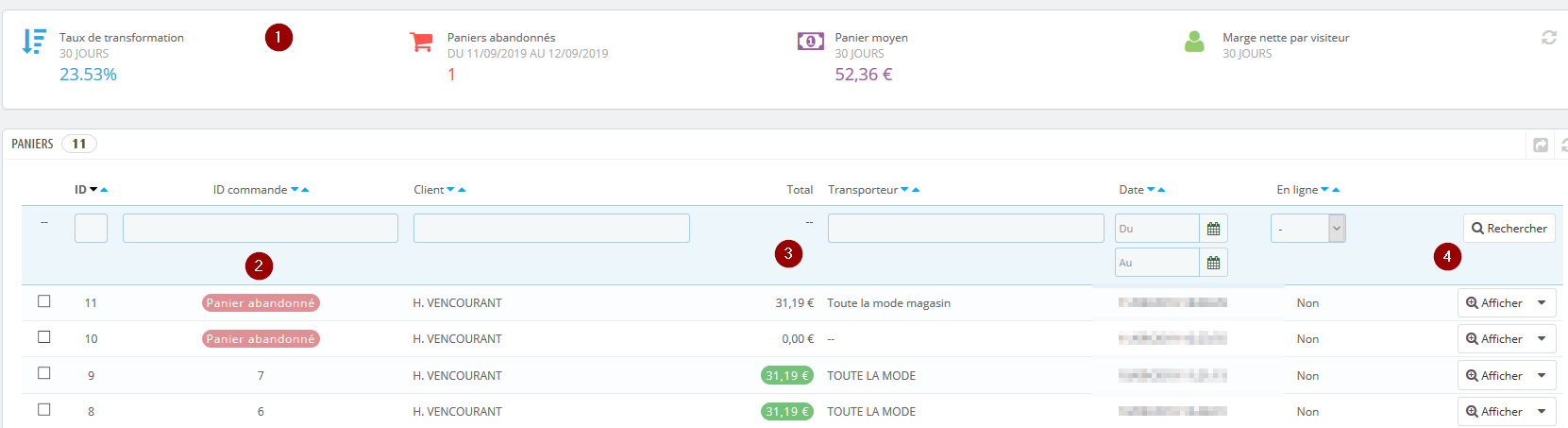The width and height of the screenshot is (1568, 428).
Task: Click the Panier moyen money icon
Action: (810, 42)
